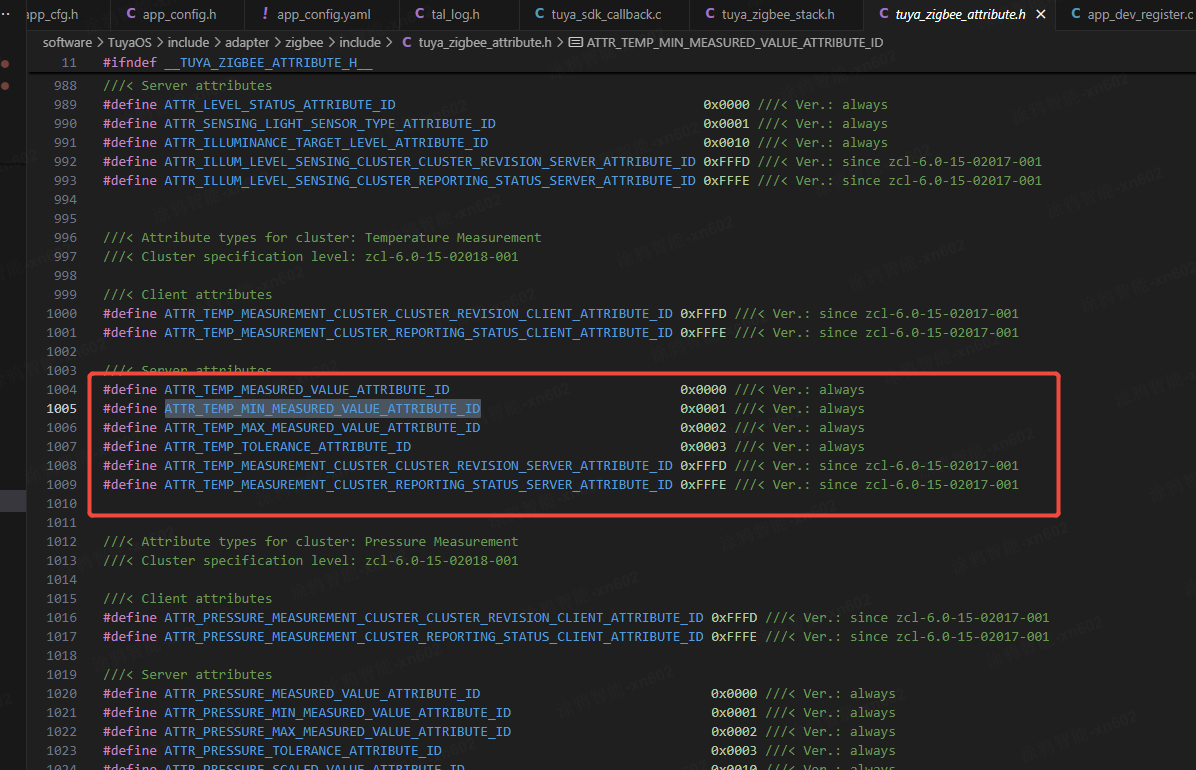Click the C icon on tal_log.h tab
This screenshot has width=1196, height=770.
click(x=420, y=14)
